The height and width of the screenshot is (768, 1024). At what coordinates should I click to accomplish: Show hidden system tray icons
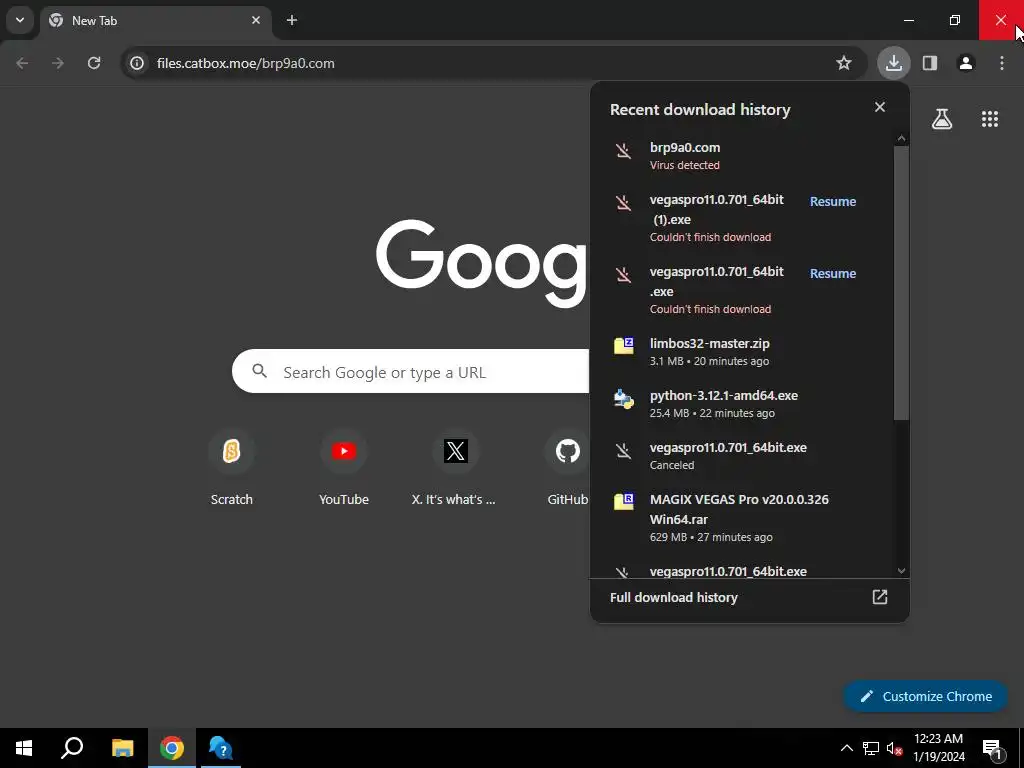846,748
